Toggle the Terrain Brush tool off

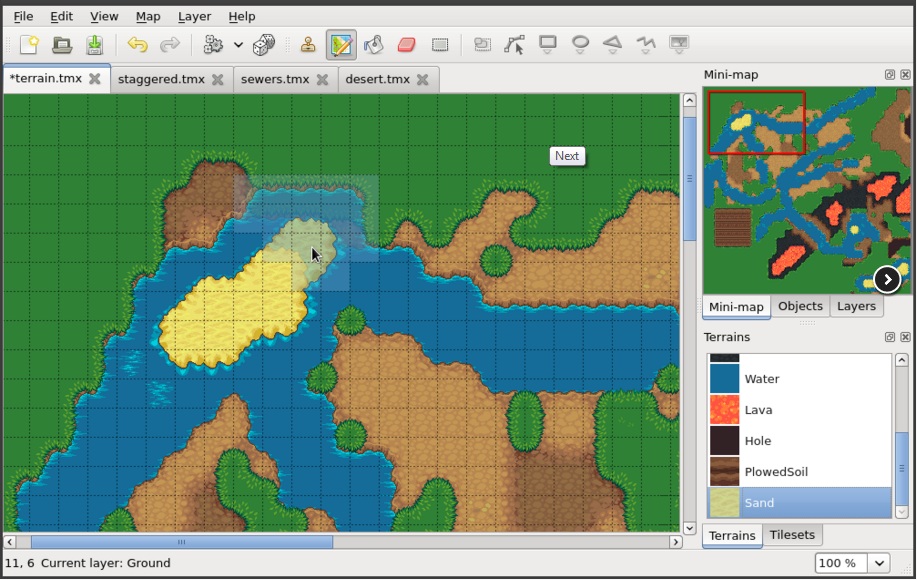(340, 44)
